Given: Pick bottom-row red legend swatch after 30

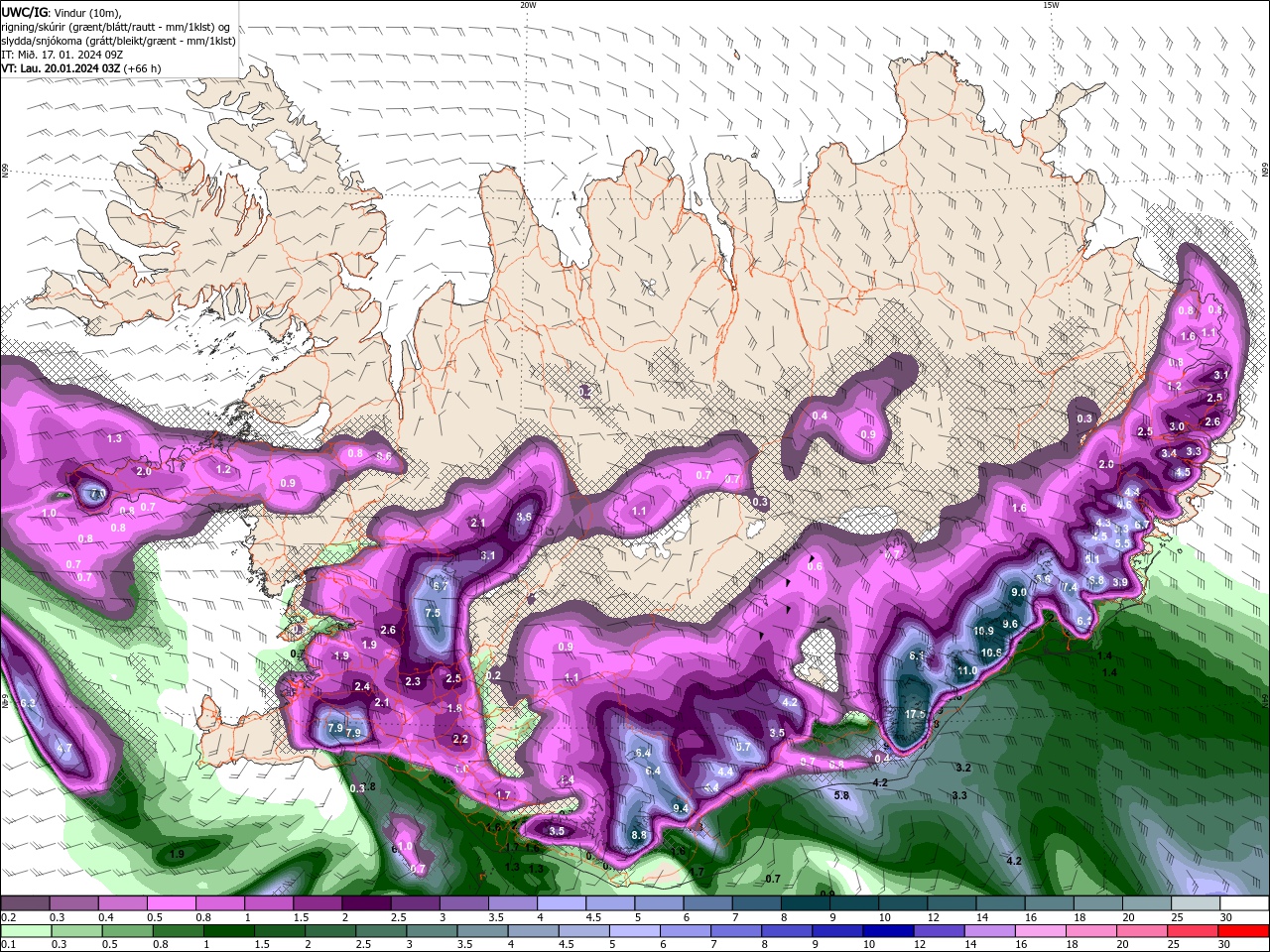Looking at the screenshot, I should [x=1244, y=931].
